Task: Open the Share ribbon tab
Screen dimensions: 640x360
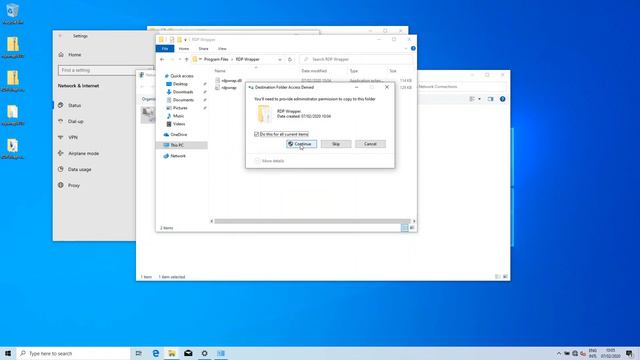Action: click(203, 49)
